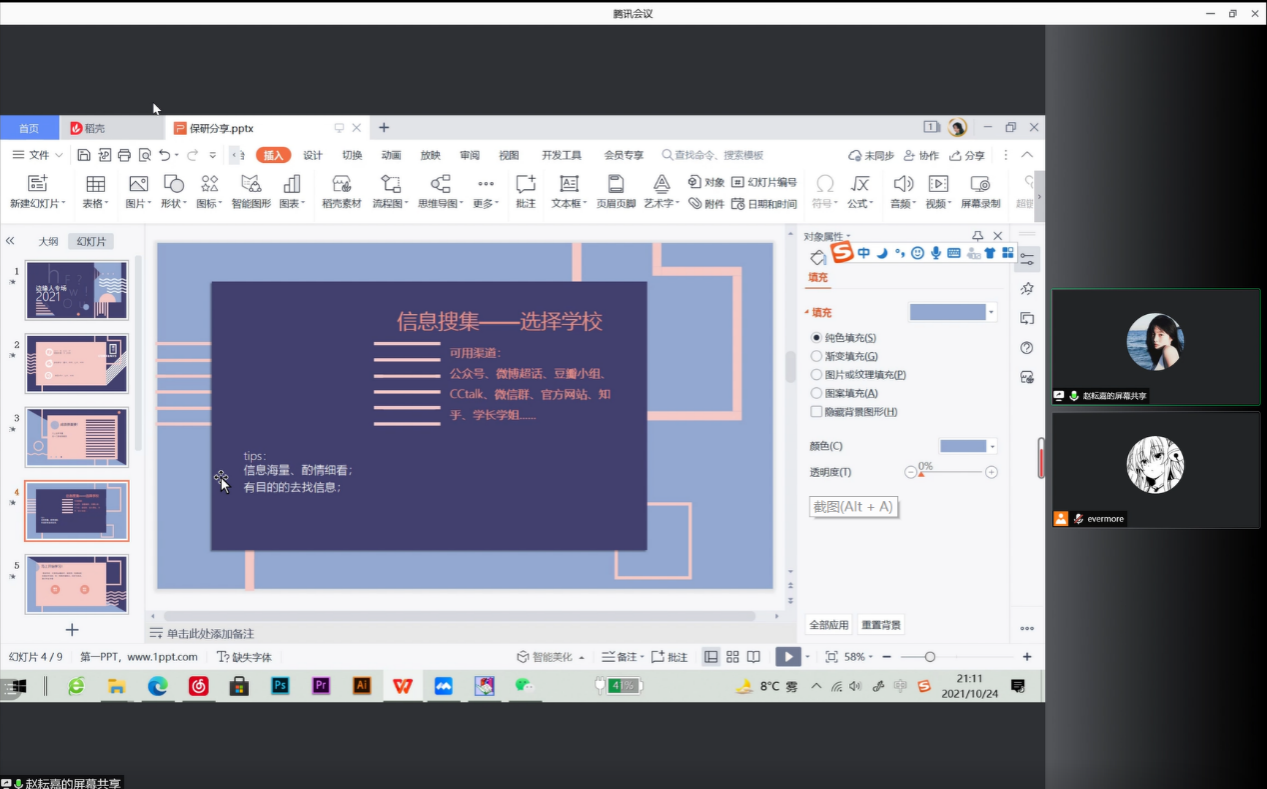Open the 流程图 flowchart tool
The width and height of the screenshot is (1267, 789).
click(390, 184)
